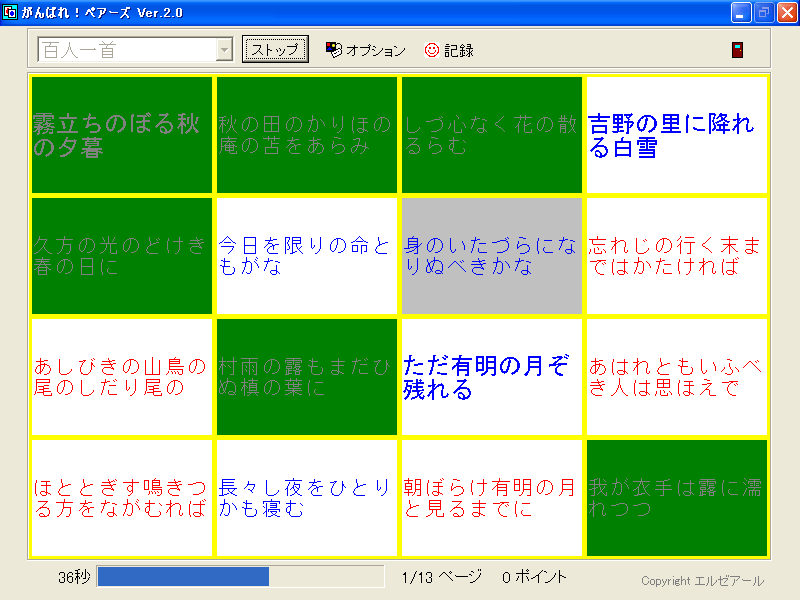Click the green card 霧立ちのぼる秋の夕暮

(x=122, y=136)
